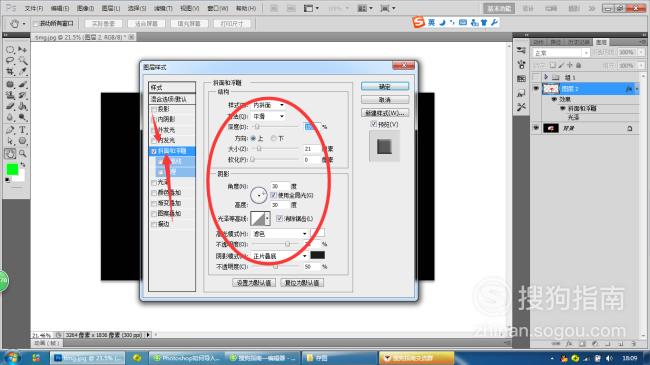Select the Eraser tool
650x365 pixels.
[10, 106]
